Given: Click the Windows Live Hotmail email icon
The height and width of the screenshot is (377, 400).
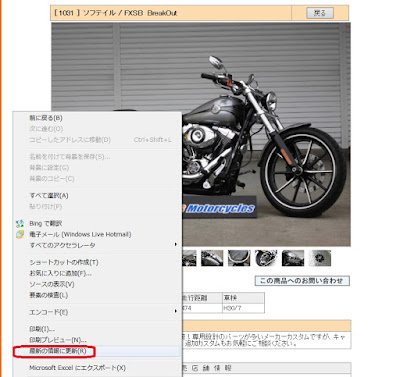Looking at the screenshot, I should point(20,234).
